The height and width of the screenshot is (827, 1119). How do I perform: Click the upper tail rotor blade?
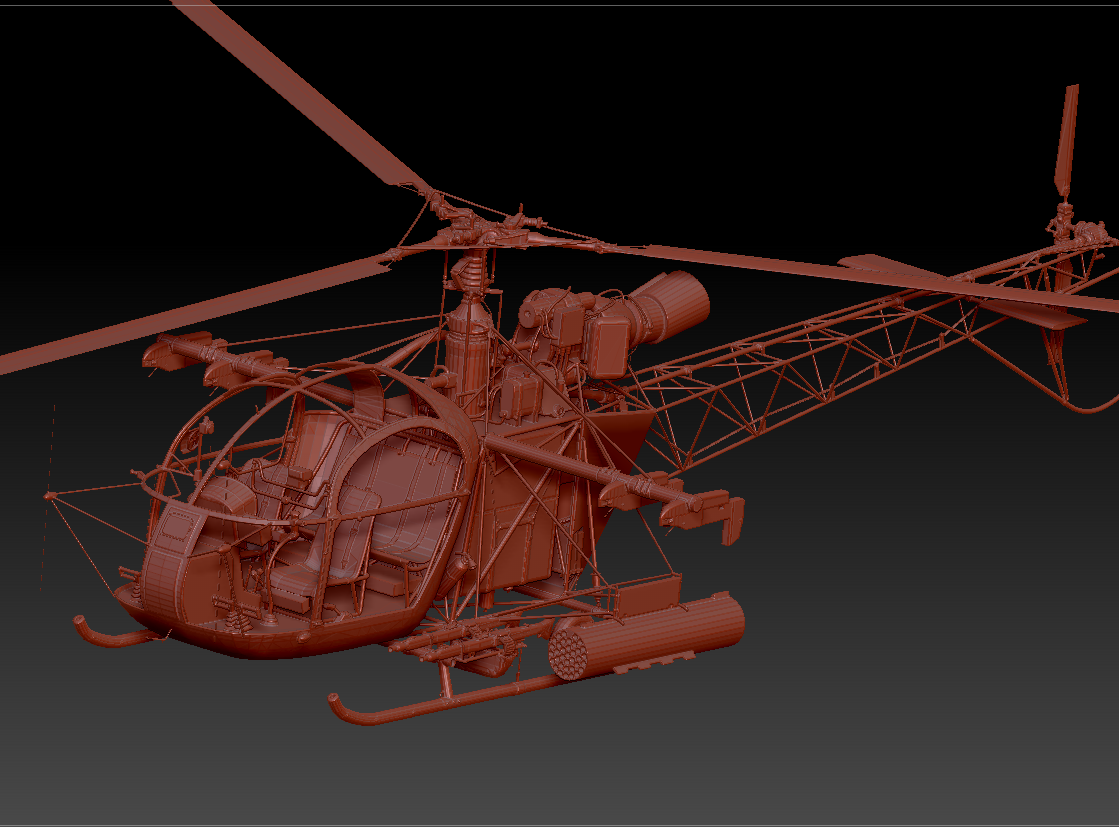(1066, 141)
